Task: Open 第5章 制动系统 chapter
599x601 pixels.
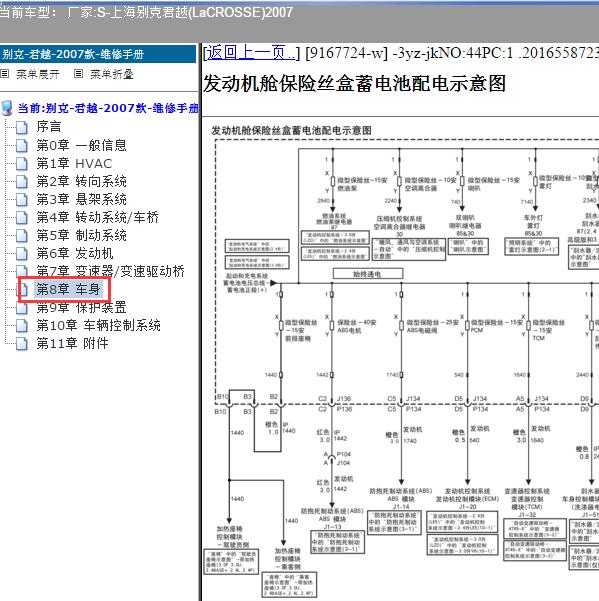Action: pos(81,235)
